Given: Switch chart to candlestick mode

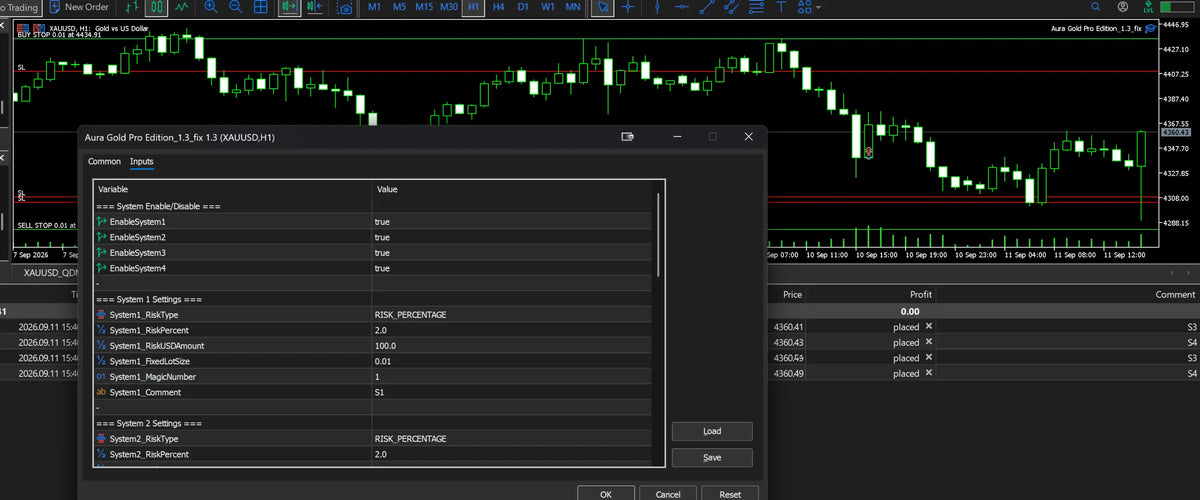Looking at the screenshot, I should [x=157, y=7].
